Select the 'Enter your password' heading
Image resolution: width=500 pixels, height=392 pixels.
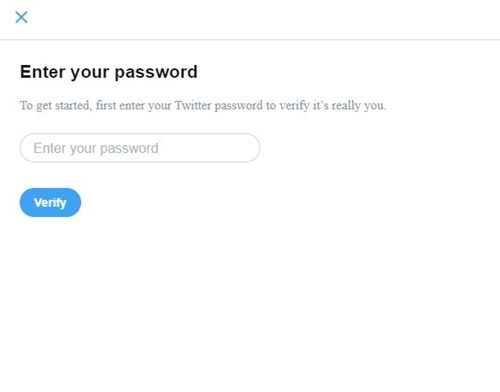109,72
